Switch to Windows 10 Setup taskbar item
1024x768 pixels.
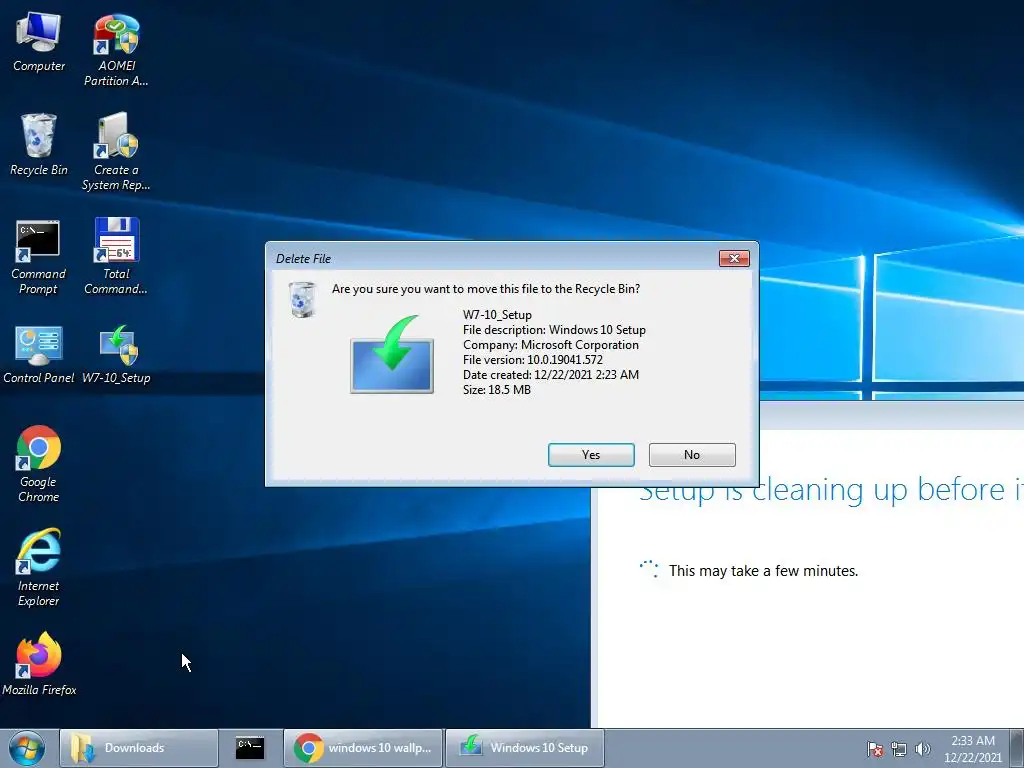[524, 748]
